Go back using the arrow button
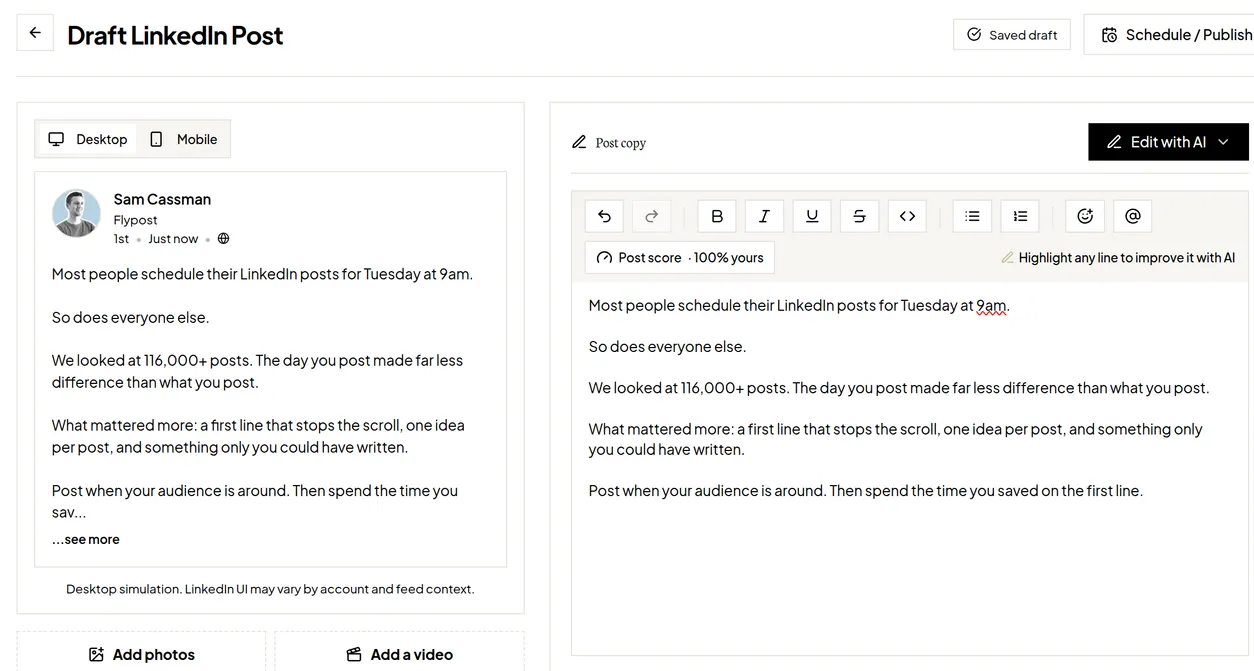This screenshot has height=671, width=1254. tap(35, 33)
